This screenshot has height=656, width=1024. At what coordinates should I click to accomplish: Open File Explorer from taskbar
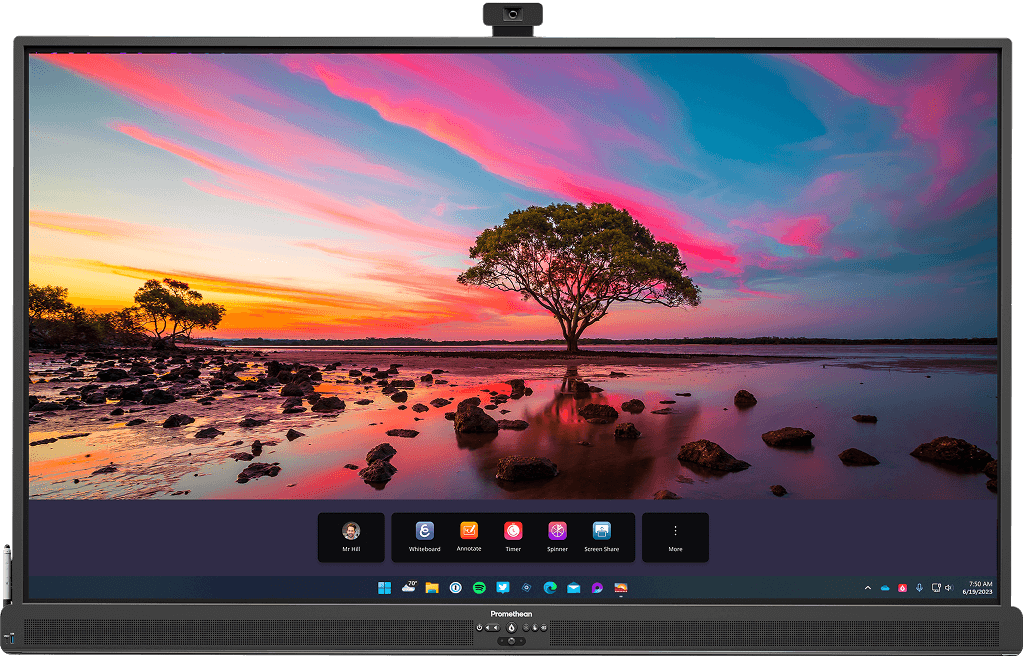pyautogui.click(x=432, y=588)
